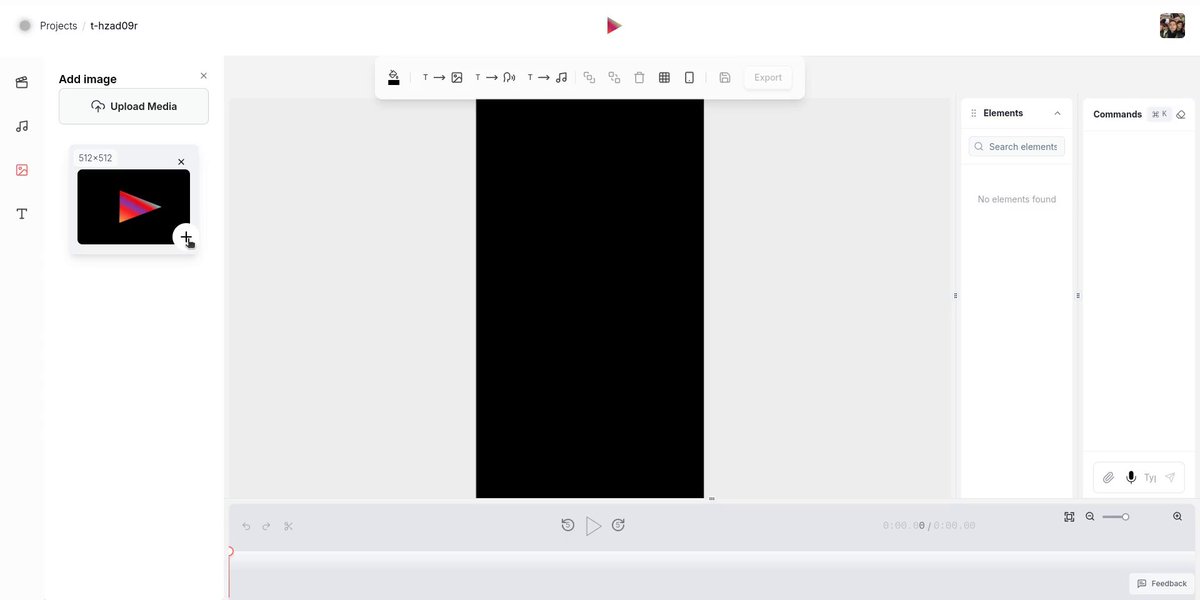The width and height of the screenshot is (1200, 600).
Task: Click the text-to-image generator icon
Action: [441, 77]
